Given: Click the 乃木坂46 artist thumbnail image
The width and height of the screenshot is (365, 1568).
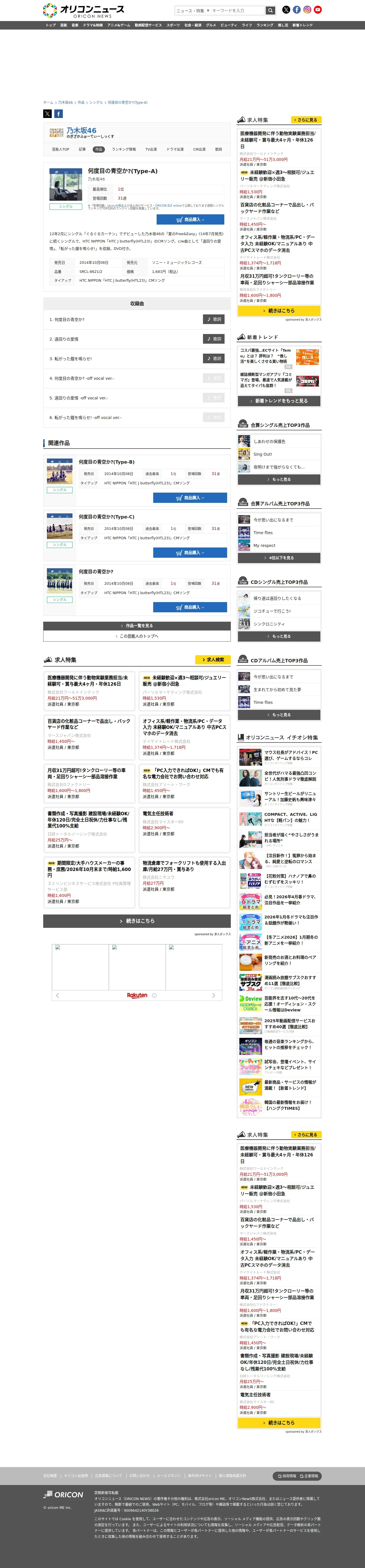Looking at the screenshot, I should pos(57,133).
